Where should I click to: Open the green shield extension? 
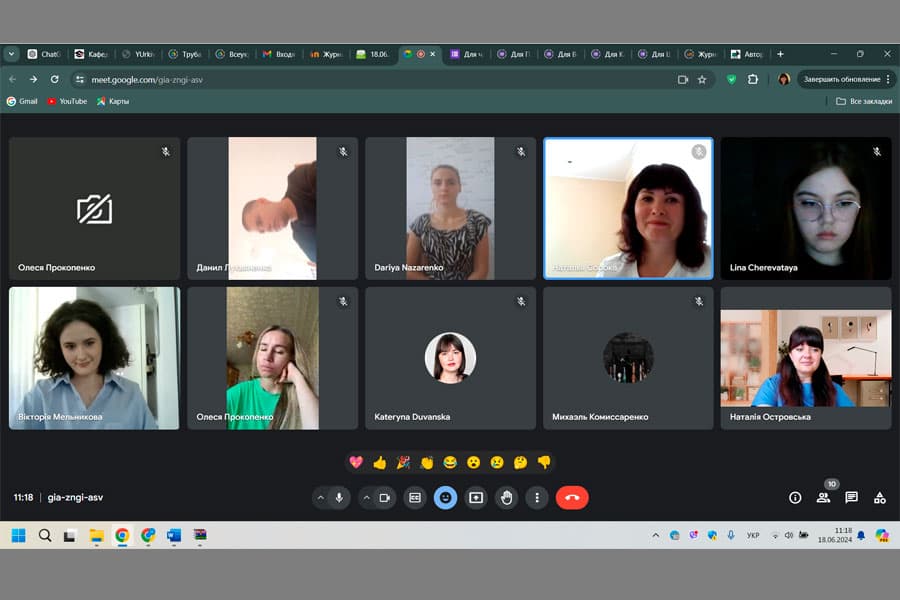(x=731, y=79)
